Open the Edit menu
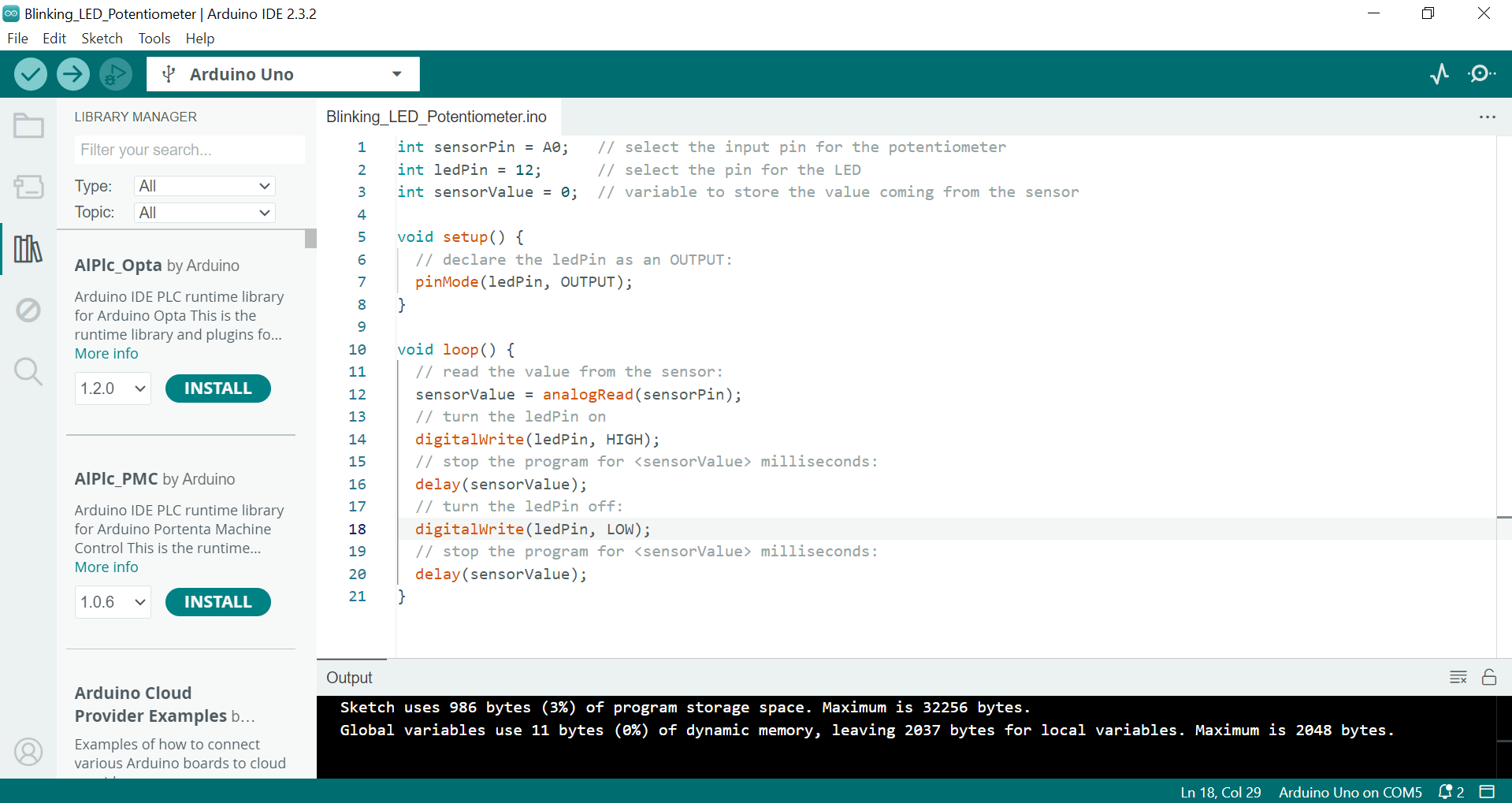The image size is (1512, 803). tap(54, 39)
